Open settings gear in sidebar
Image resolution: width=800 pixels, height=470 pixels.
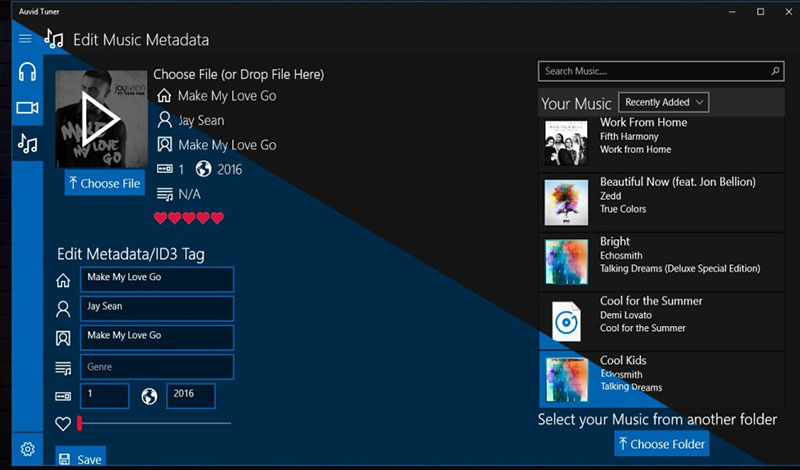[27, 449]
